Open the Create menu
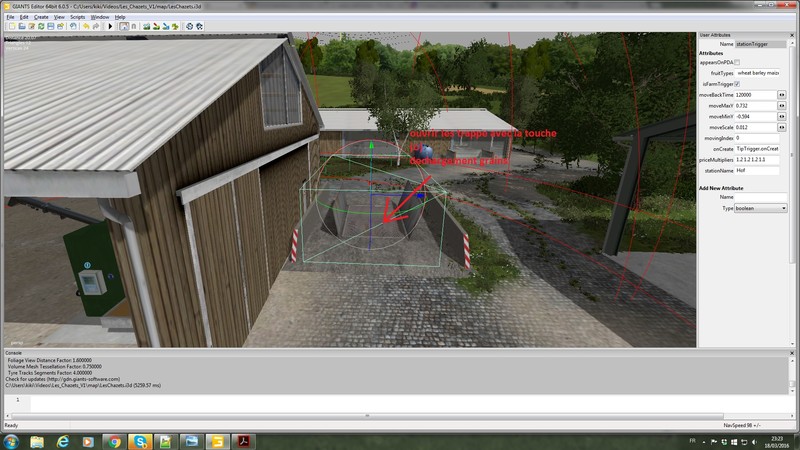The width and height of the screenshot is (800, 450). [41, 17]
